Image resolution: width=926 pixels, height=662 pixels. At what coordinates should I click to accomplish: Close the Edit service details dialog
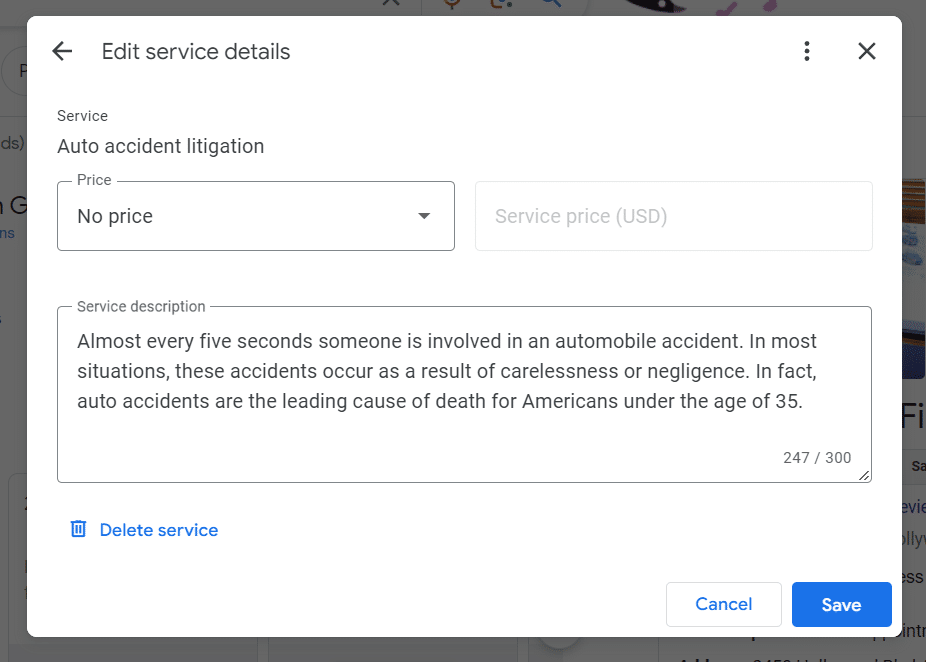pyautogui.click(x=867, y=52)
